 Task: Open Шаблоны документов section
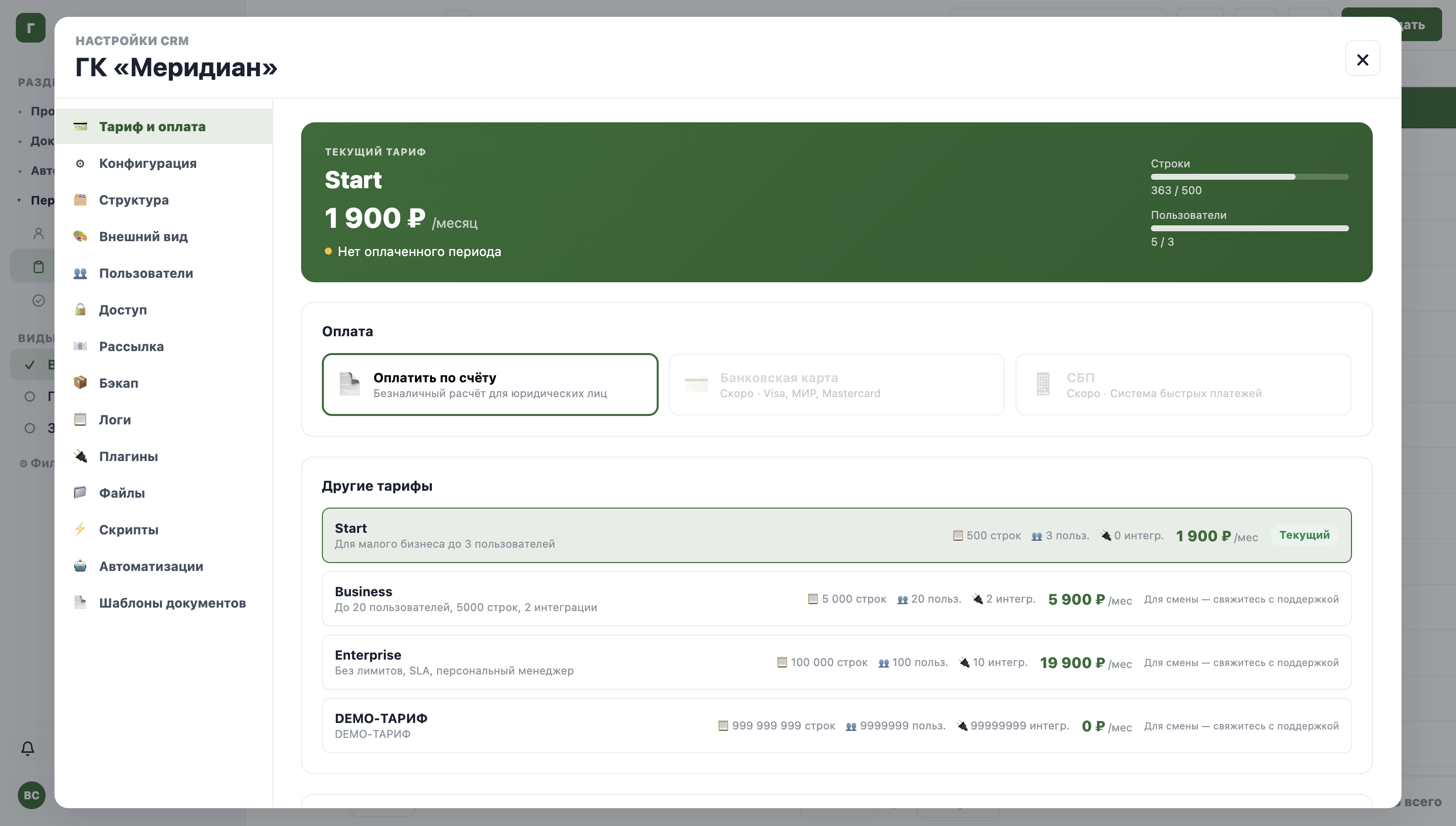click(164, 603)
